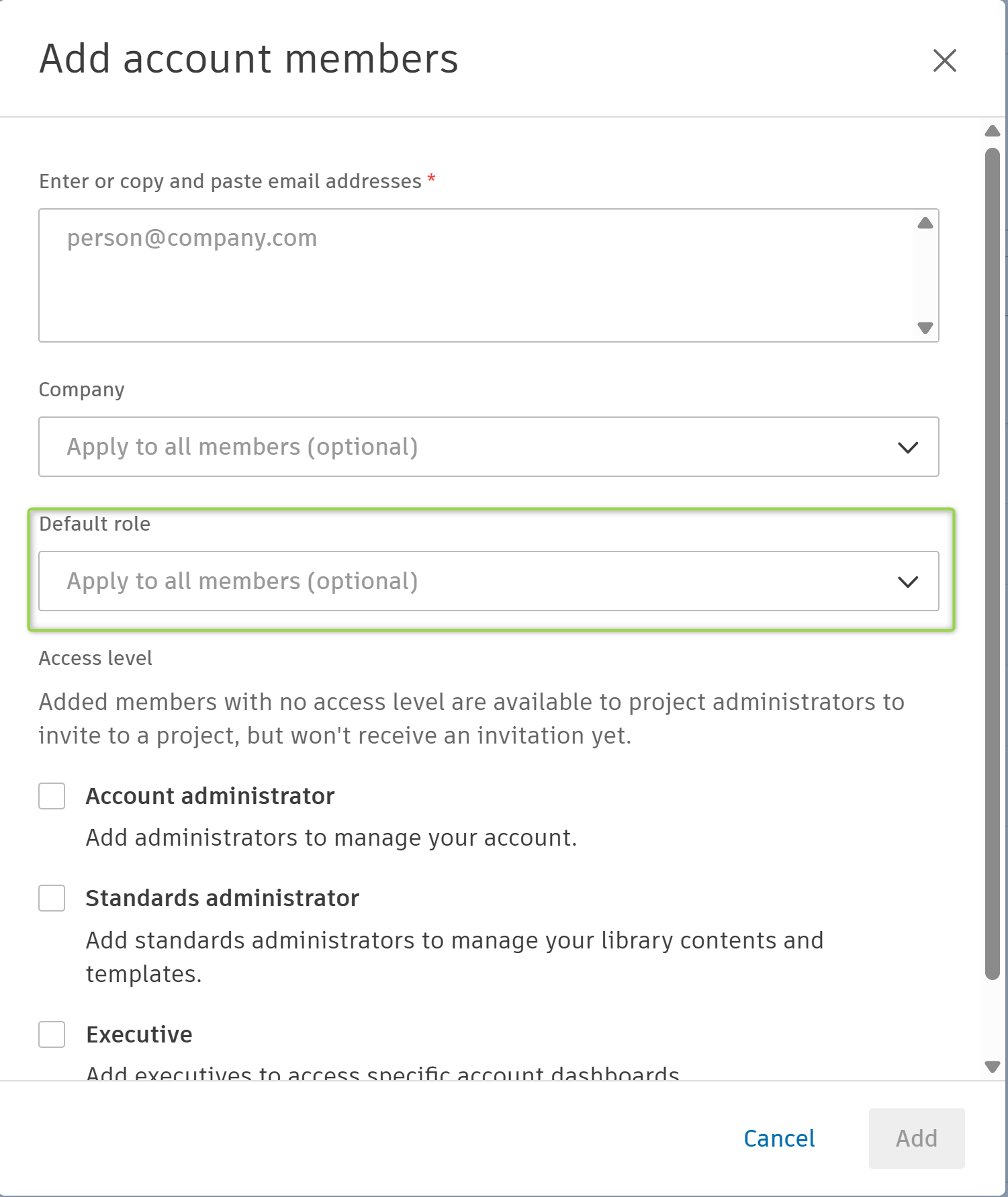The height and width of the screenshot is (1197, 1008).
Task: Click the "Company" field label
Action: click(x=82, y=390)
